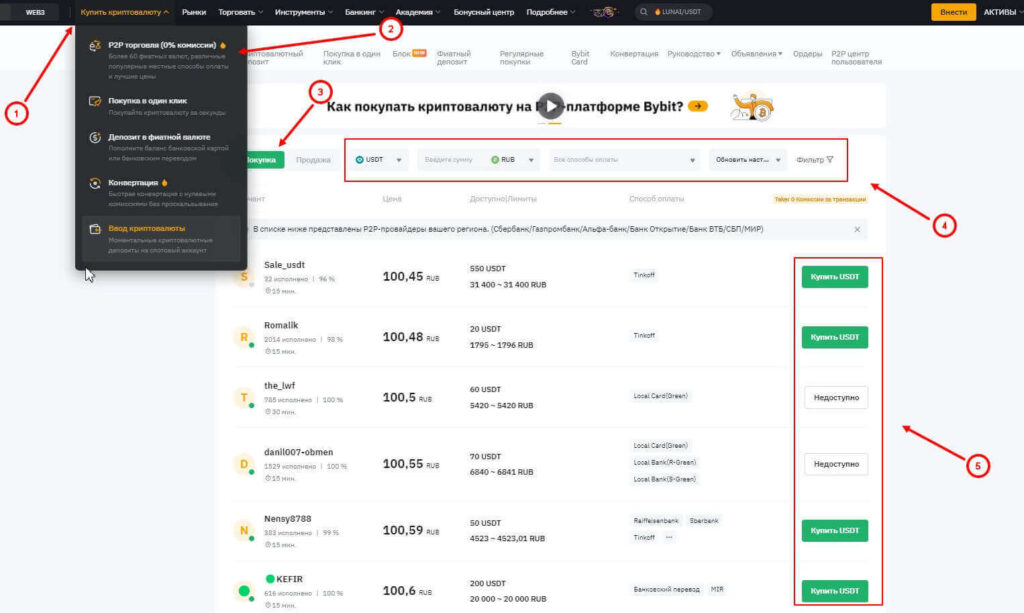Close the P2P providers notice banner
The image size is (1024, 613).
pos(857,229)
